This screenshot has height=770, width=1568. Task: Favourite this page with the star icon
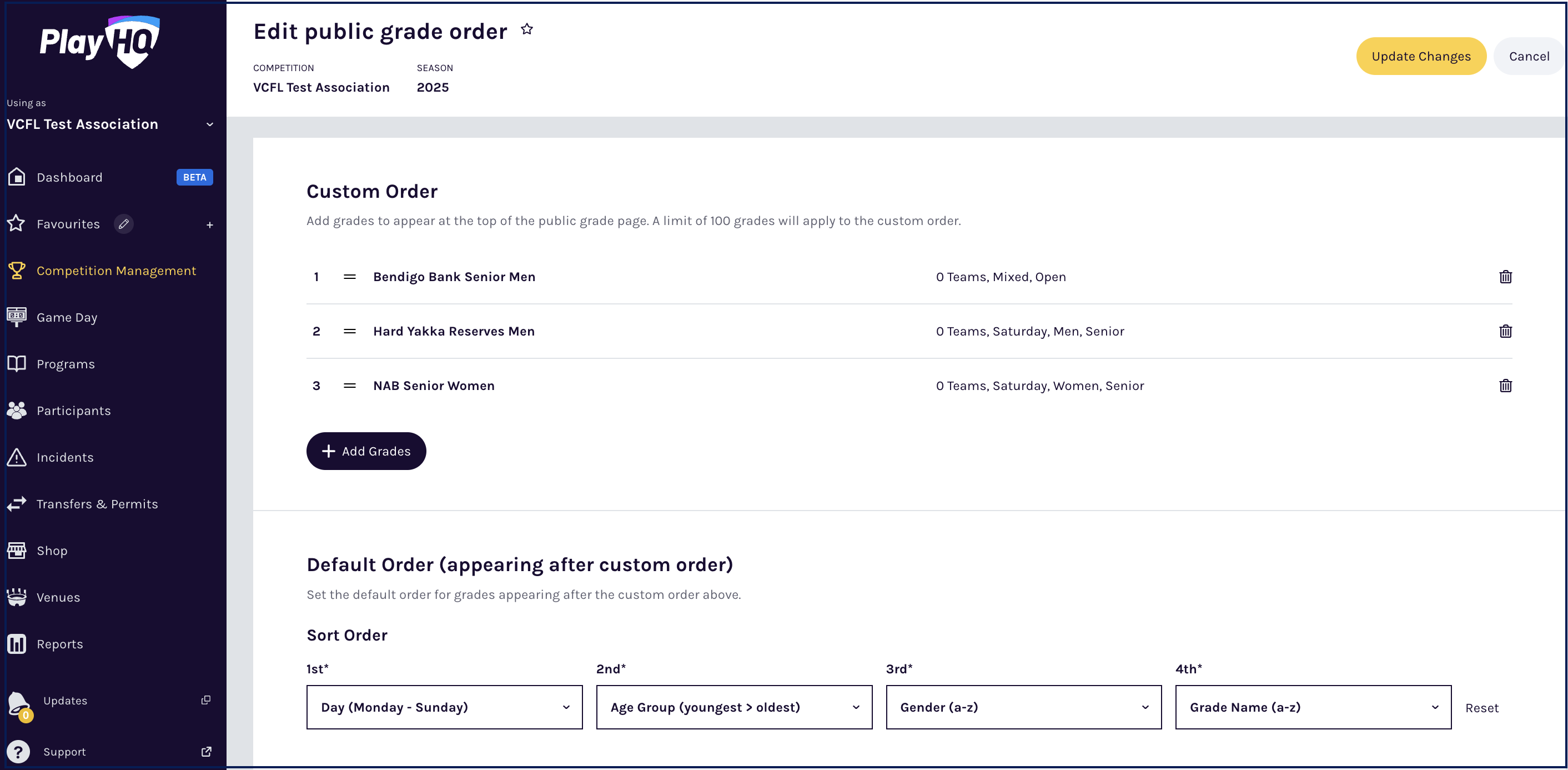[x=527, y=29]
